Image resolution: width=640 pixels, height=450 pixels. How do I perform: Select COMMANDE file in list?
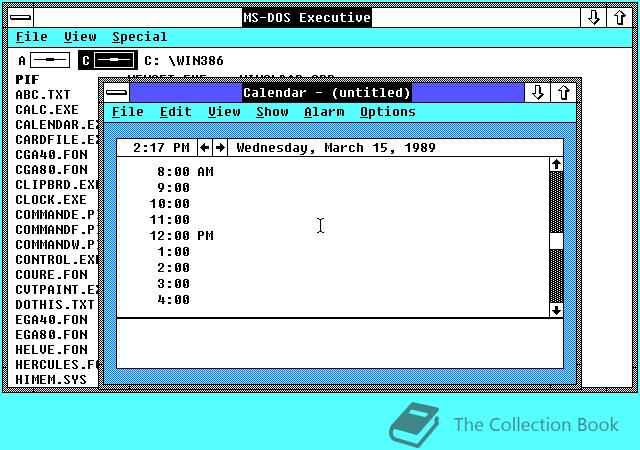pyautogui.click(x=55, y=215)
